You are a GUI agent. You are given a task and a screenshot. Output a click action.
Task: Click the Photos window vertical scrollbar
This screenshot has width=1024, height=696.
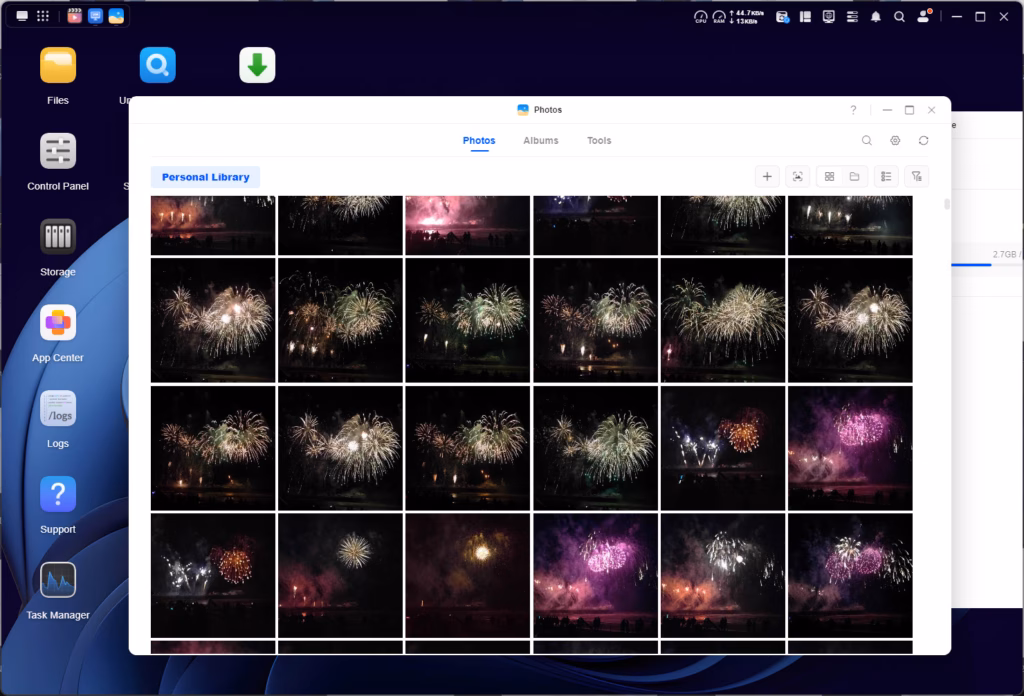click(x=947, y=205)
